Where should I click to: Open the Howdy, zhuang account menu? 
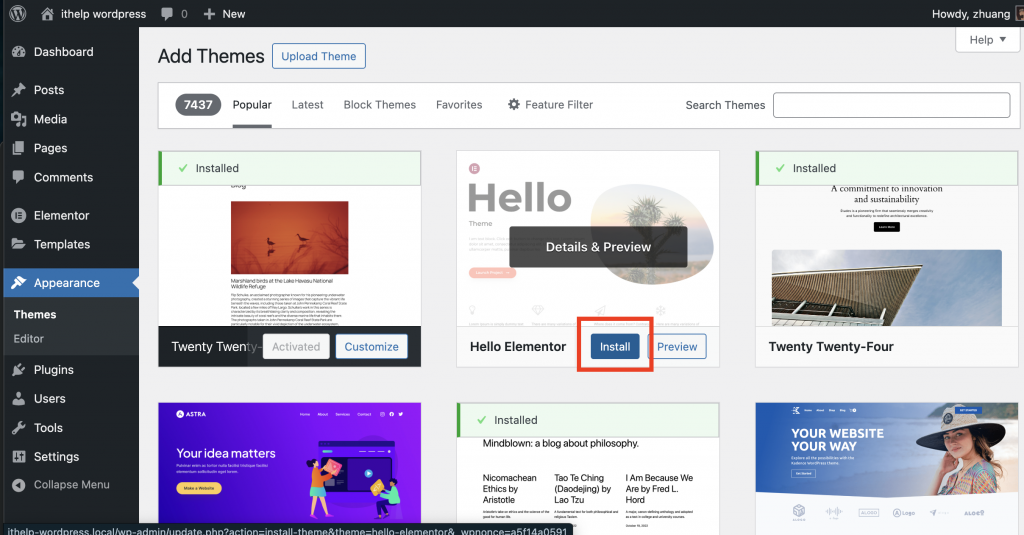pos(975,14)
